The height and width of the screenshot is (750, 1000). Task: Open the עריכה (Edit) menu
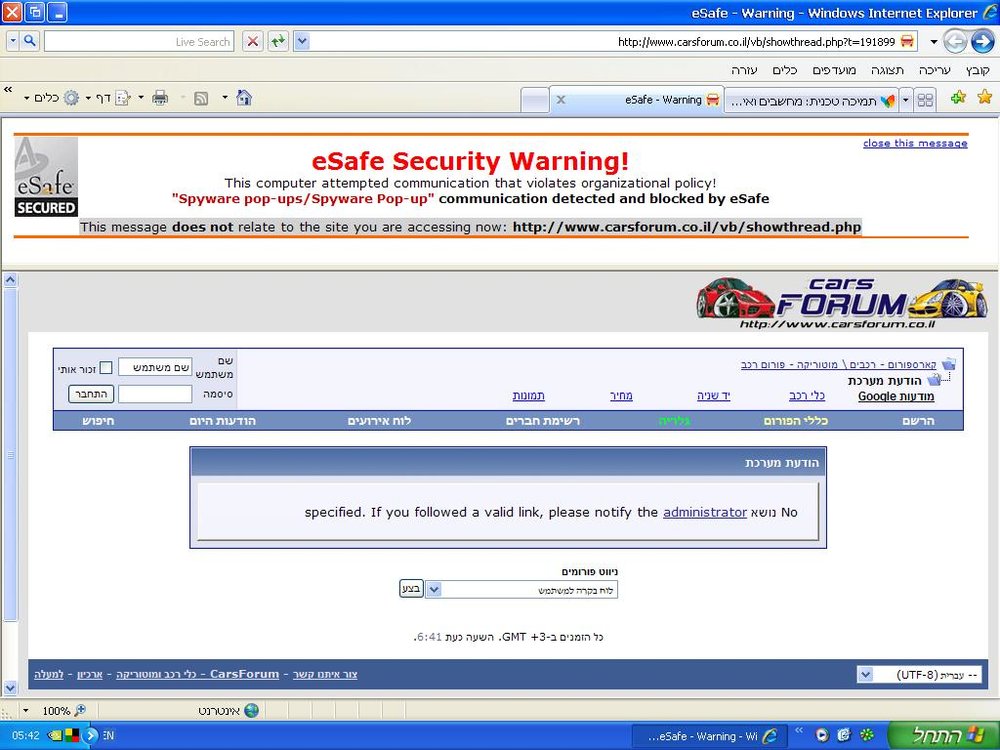click(x=934, y=70)
